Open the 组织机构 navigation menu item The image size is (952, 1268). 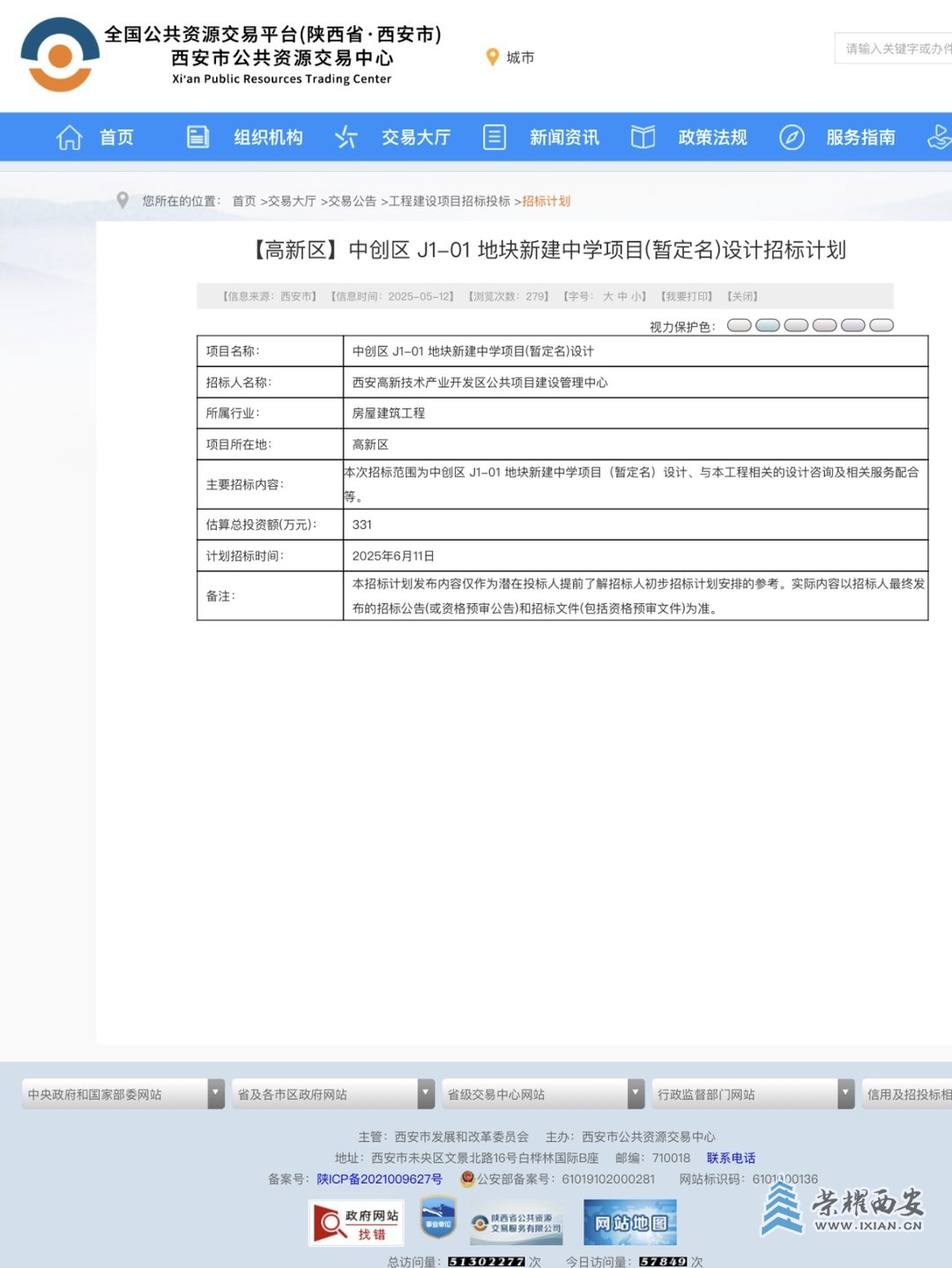pyautogui.click(x=268, y=138)
